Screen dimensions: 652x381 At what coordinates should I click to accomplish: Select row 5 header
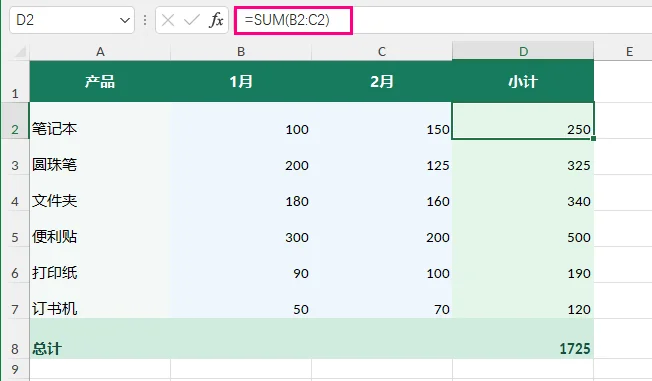[15, 229]
